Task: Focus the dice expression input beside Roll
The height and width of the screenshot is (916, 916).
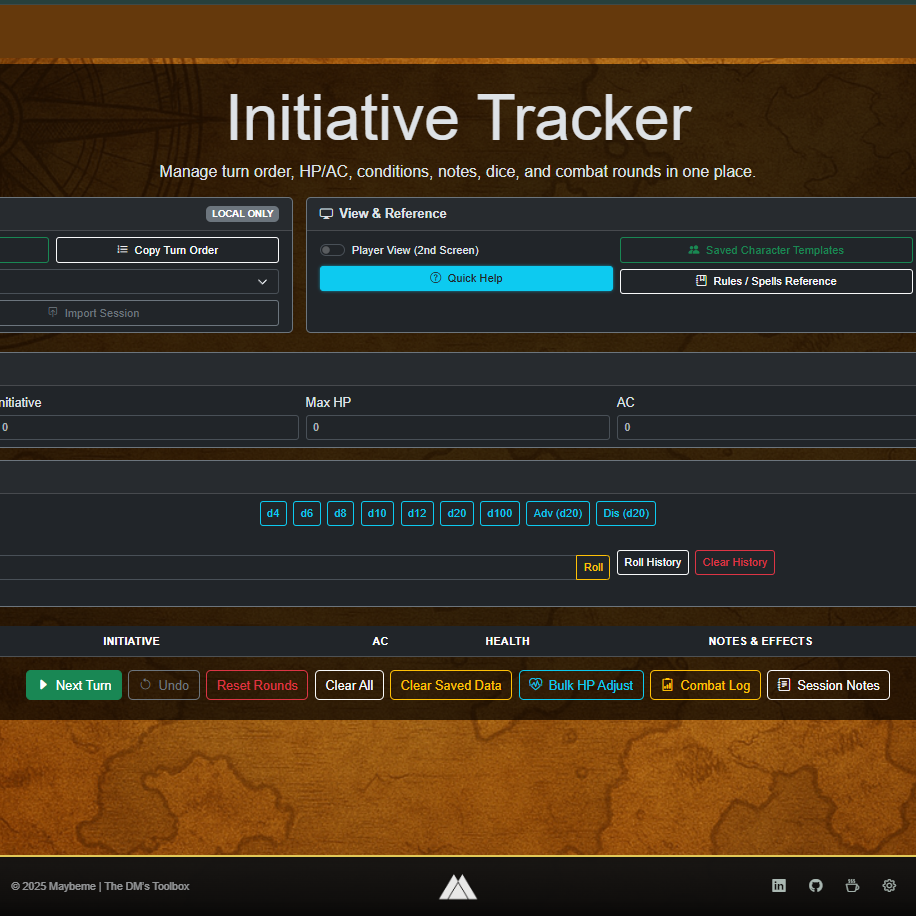Action: 287,567
